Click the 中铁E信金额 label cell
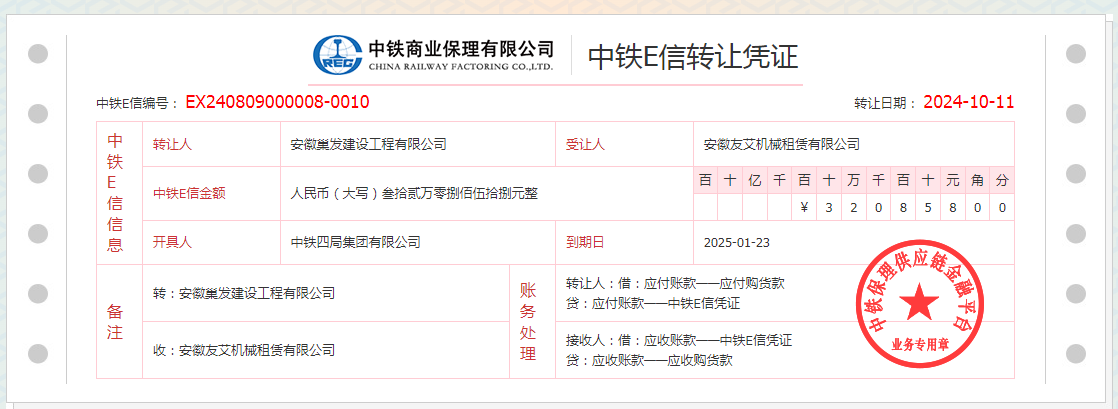 coord(189,193)
